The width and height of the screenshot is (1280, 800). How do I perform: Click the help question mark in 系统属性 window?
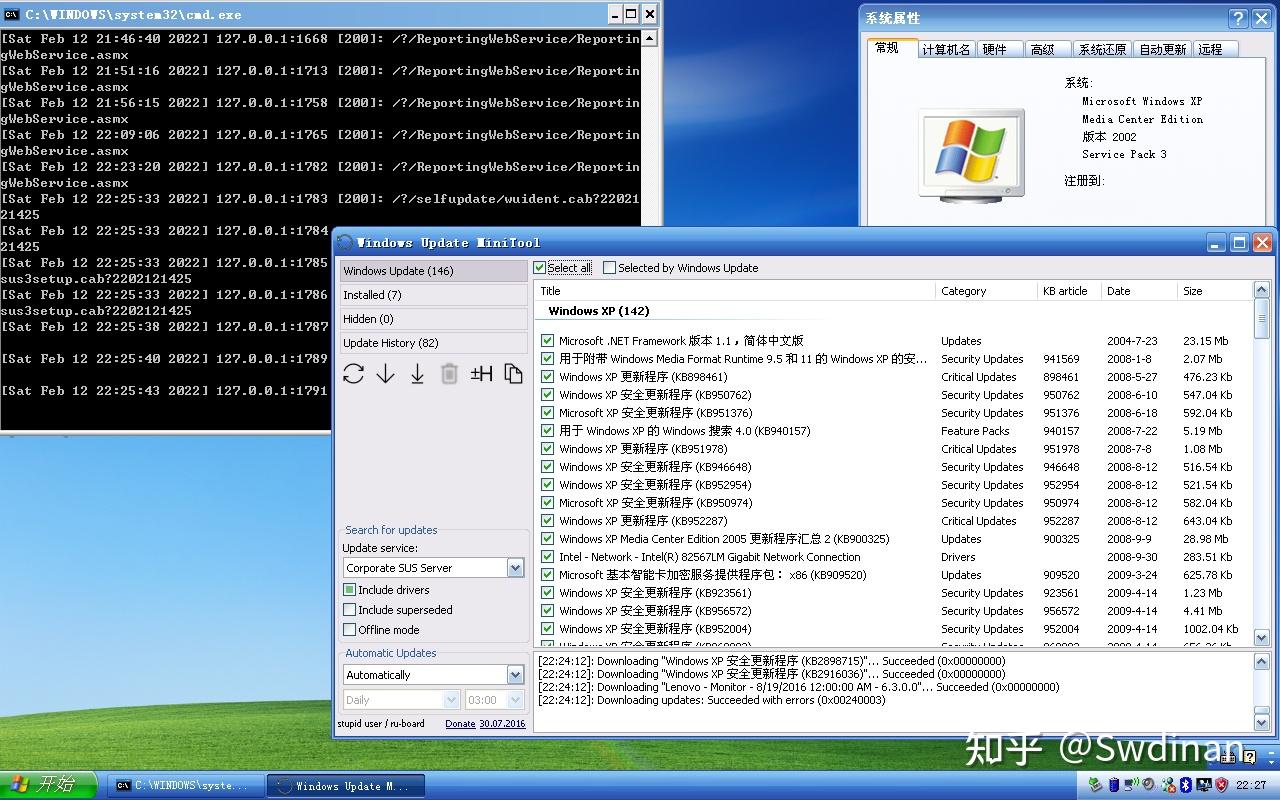point(1238,18)
